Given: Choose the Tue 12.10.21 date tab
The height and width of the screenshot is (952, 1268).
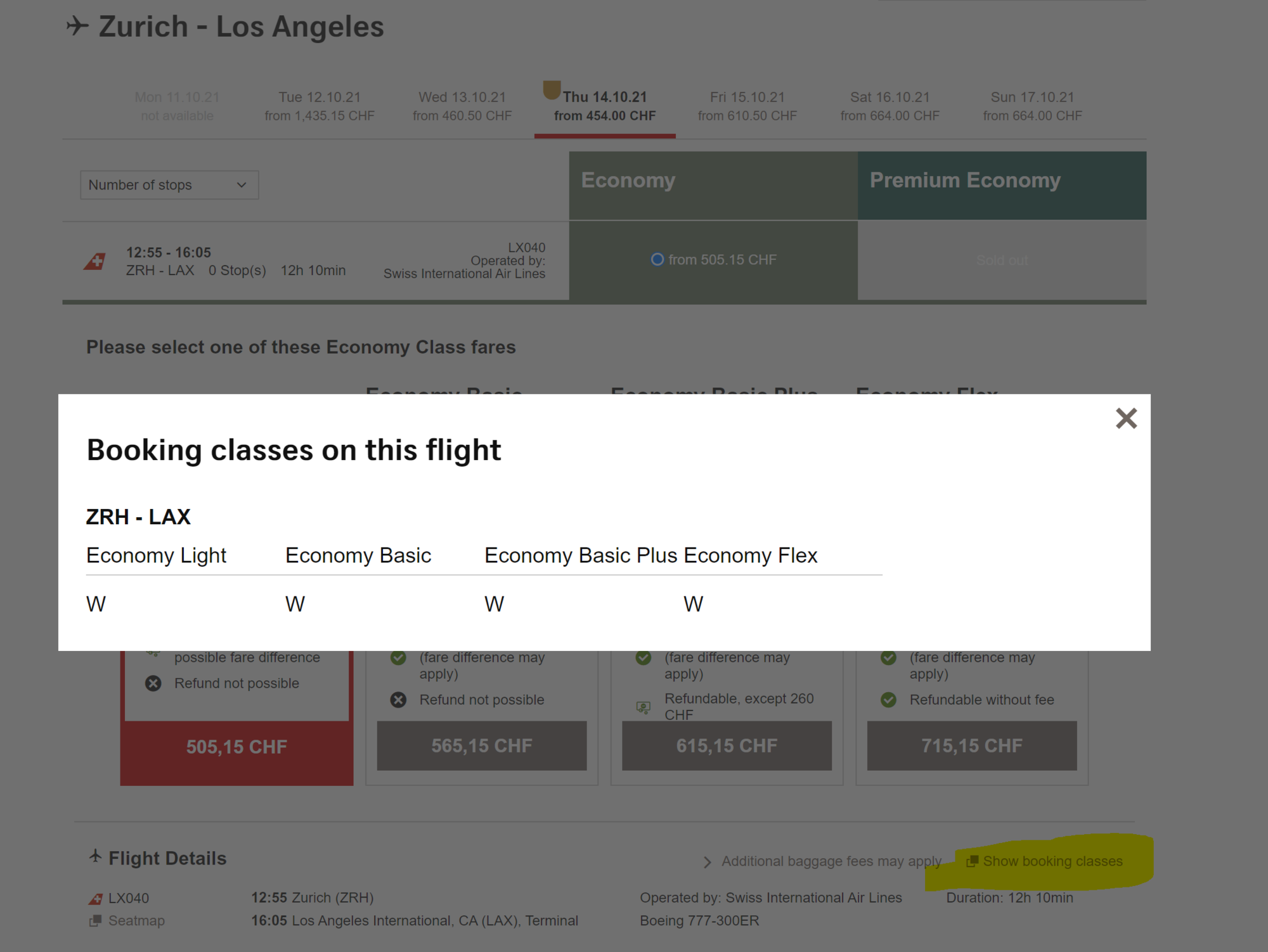Looking at the screenshot, I should point(320,106).
